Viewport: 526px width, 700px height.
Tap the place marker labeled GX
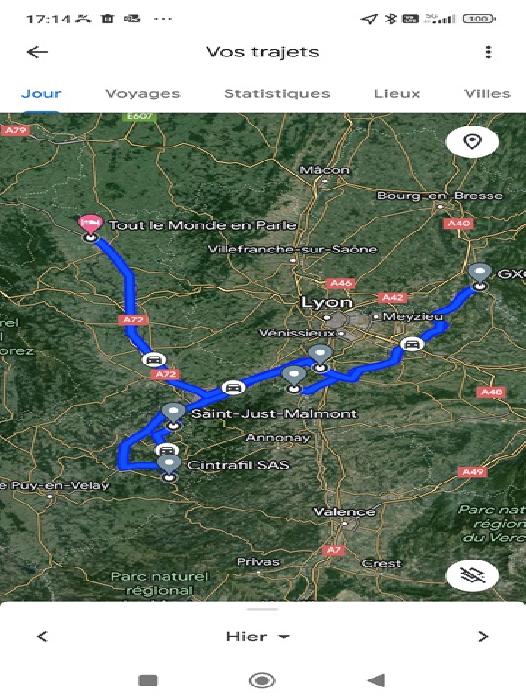click(480, 274)
